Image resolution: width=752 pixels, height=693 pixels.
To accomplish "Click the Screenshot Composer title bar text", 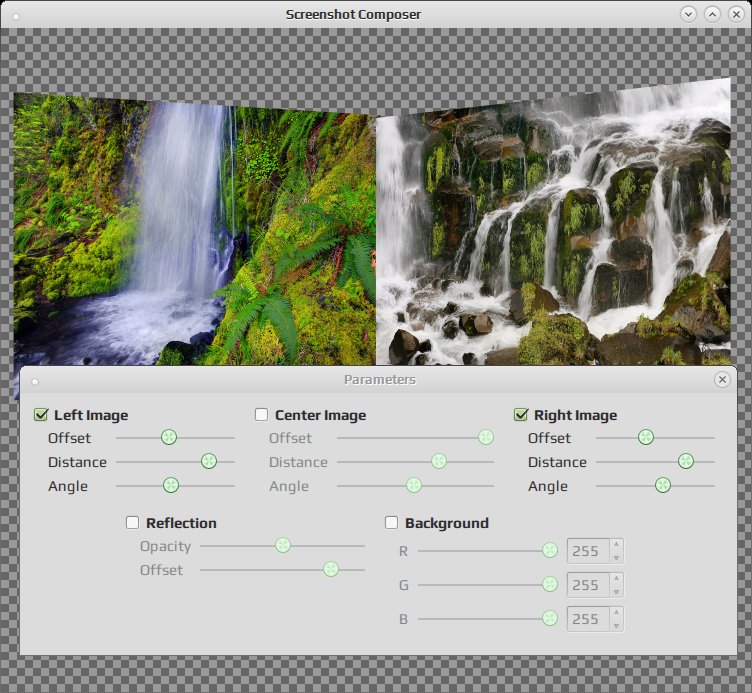I will point(353,14).
